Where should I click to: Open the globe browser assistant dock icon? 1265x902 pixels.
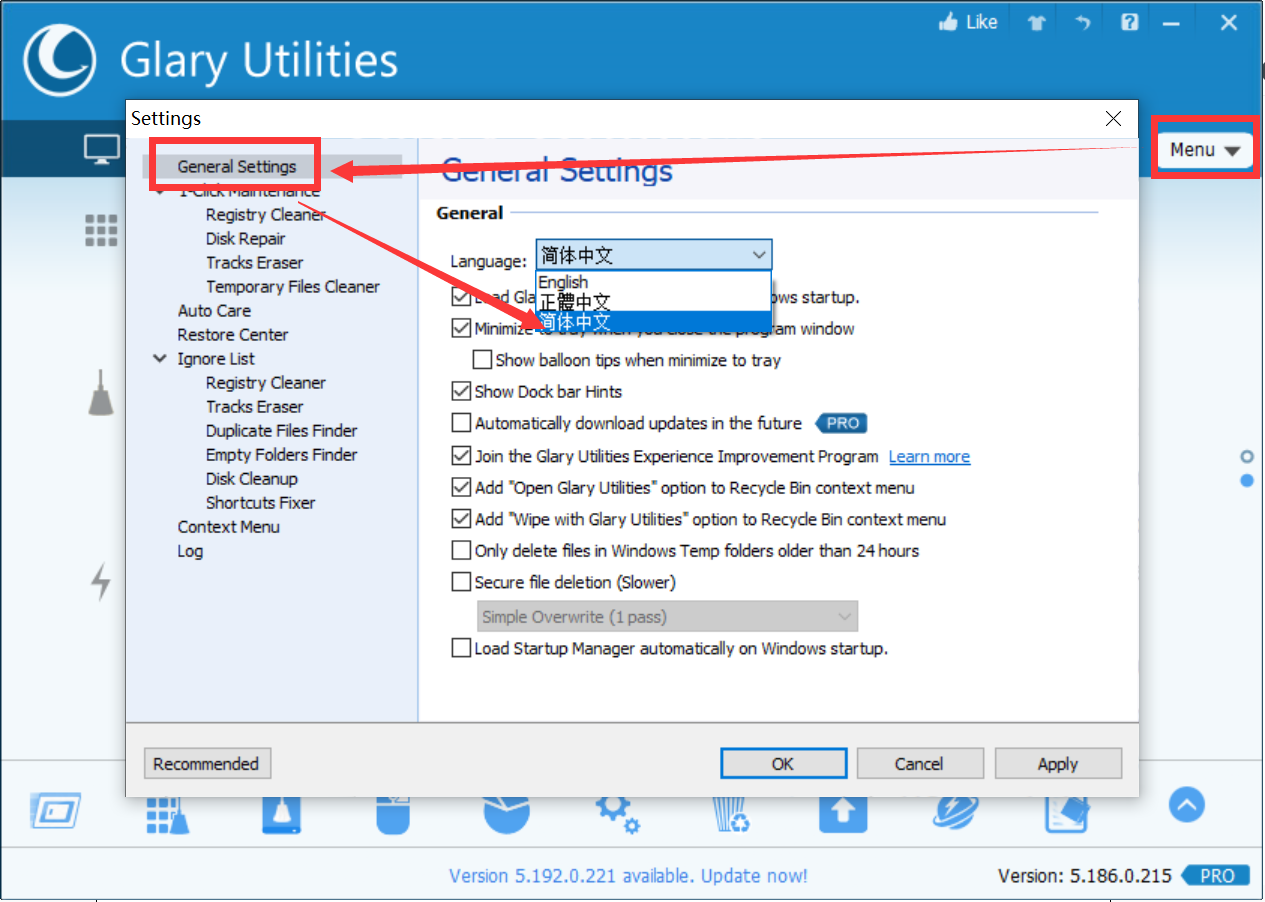click(x=956, y=813)
